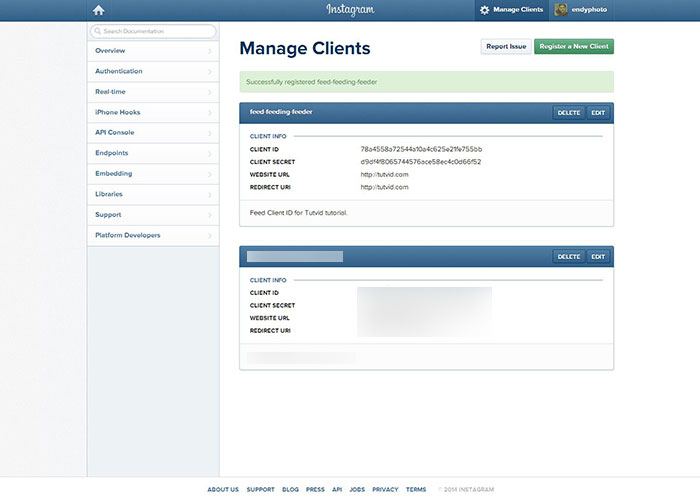Open the Embedding section
The height and width of the screenshot is (500, 700).
(x=153, y=174)
